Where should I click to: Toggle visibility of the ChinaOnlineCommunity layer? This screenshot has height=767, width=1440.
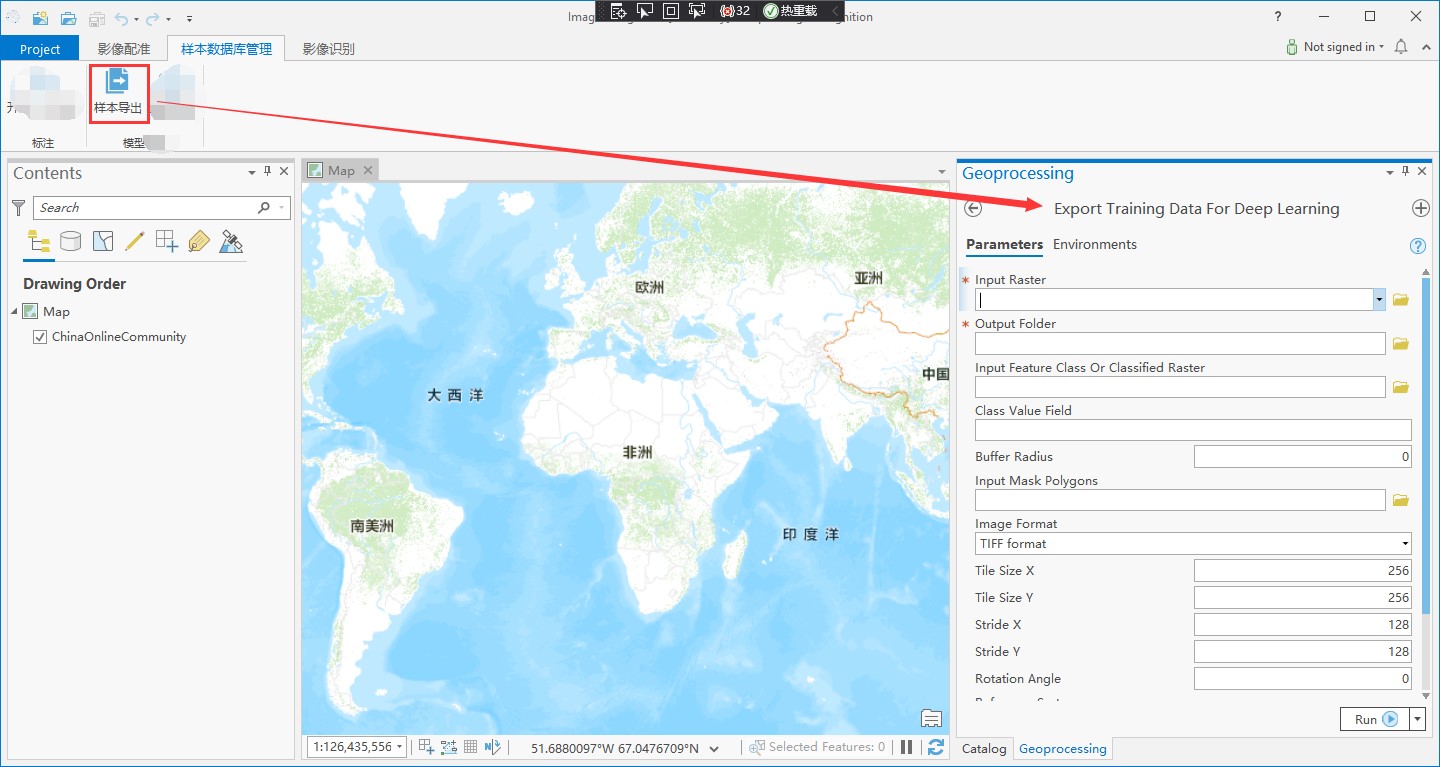tap(41, 337)
